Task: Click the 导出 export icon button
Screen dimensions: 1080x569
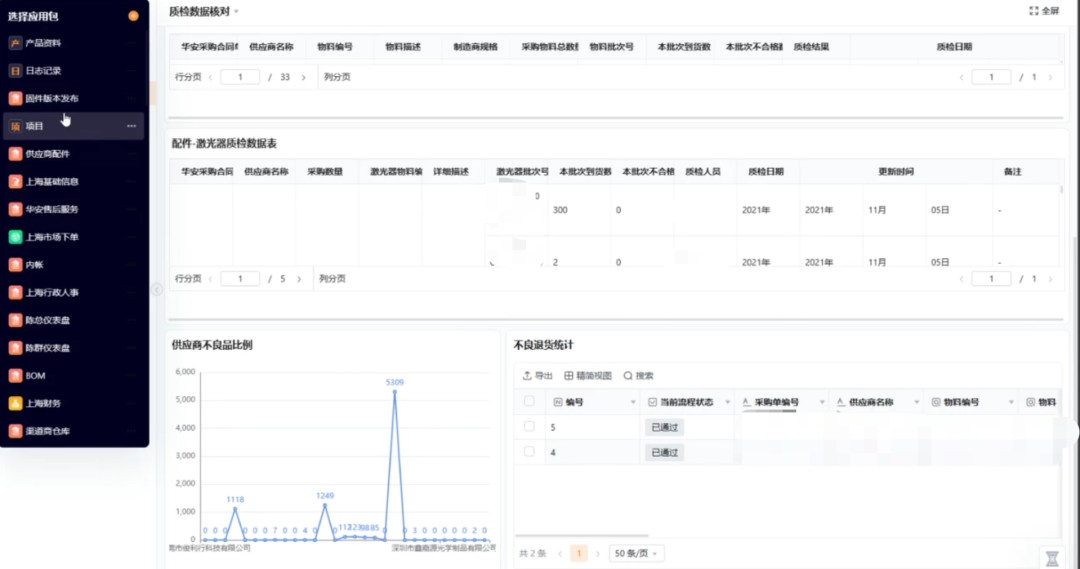Action: pos(537,375)
